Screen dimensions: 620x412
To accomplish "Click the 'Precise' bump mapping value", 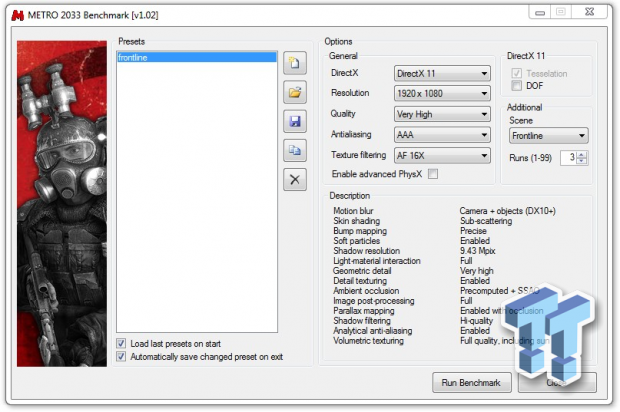I will coord(473,231).
